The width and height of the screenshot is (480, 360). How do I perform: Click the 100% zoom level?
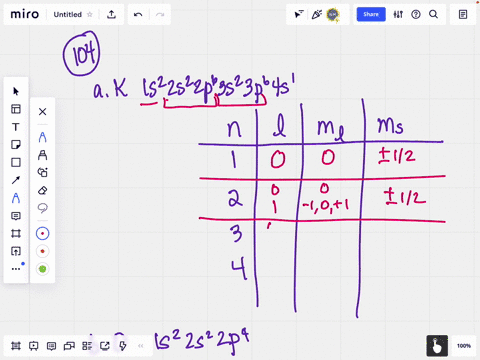point(464,346)
